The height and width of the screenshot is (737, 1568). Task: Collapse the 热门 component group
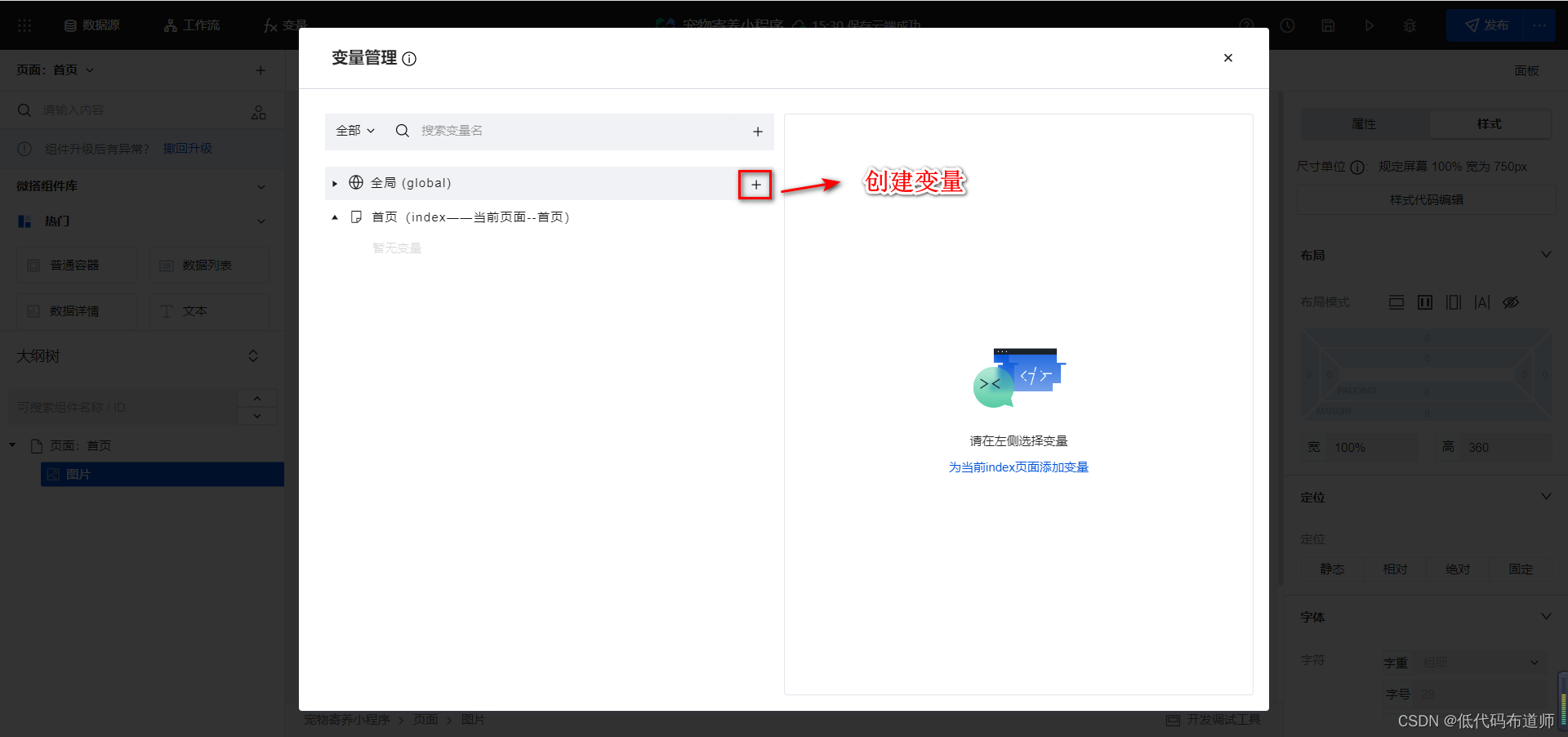pyautogui.click(x=261, y=221)
